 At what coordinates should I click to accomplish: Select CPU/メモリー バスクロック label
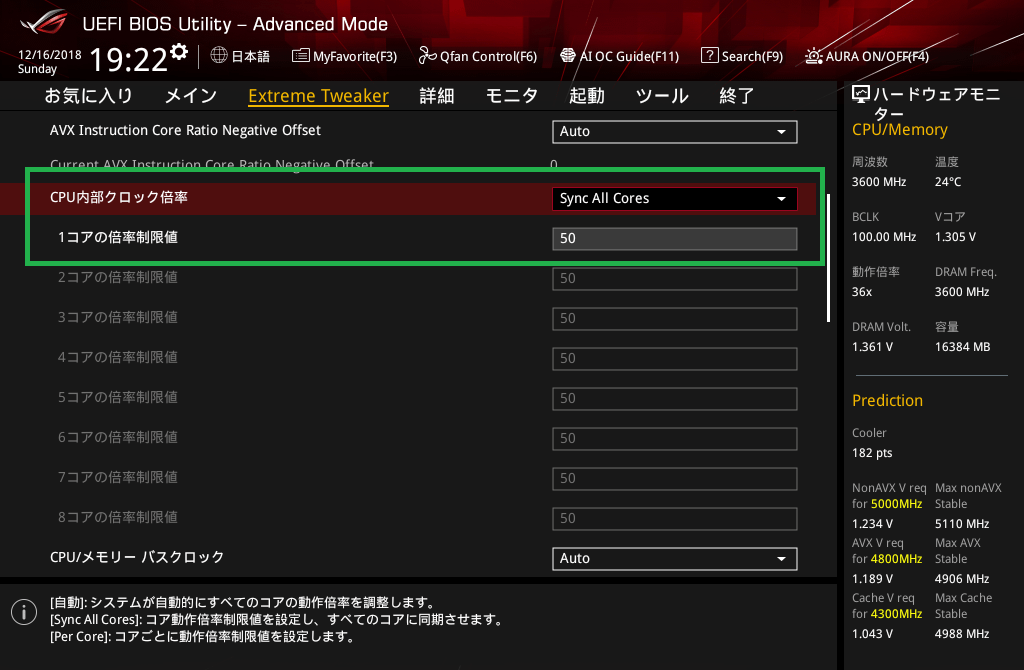coord(136,557)
